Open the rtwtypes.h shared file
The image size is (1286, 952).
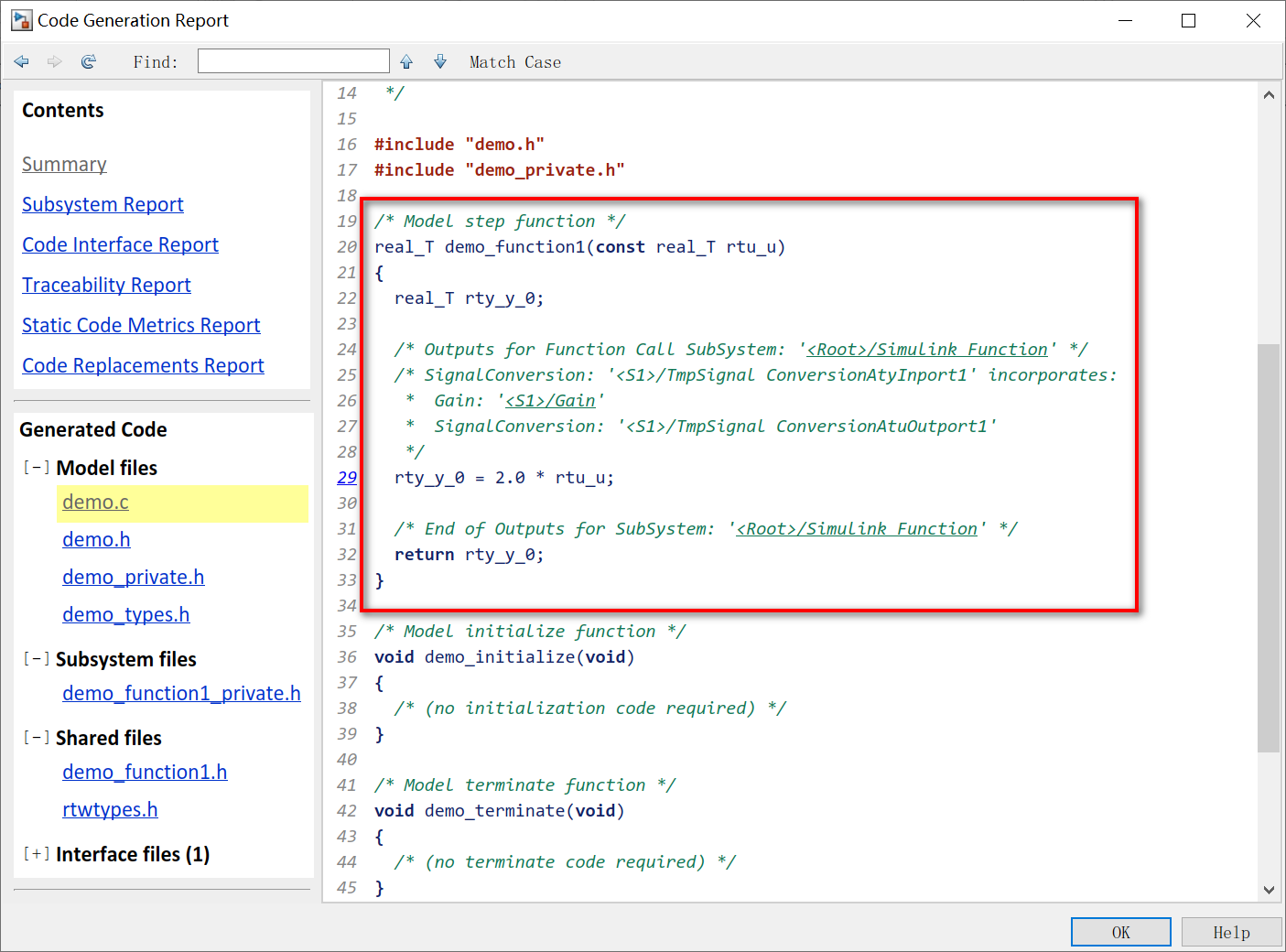click(110, 809)
